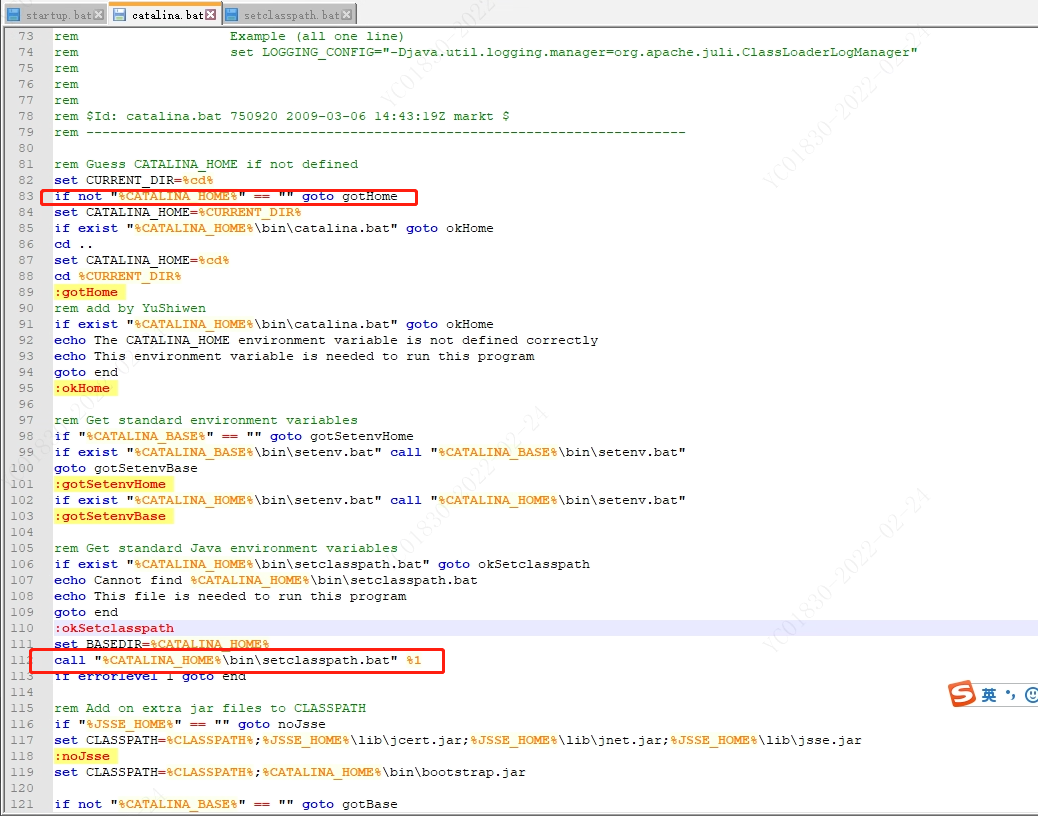Viewport: 1038px width, 816px height.
Task: Click the :gotHome label on line 89
Action: pyautogui.click(x=86, y=293)
